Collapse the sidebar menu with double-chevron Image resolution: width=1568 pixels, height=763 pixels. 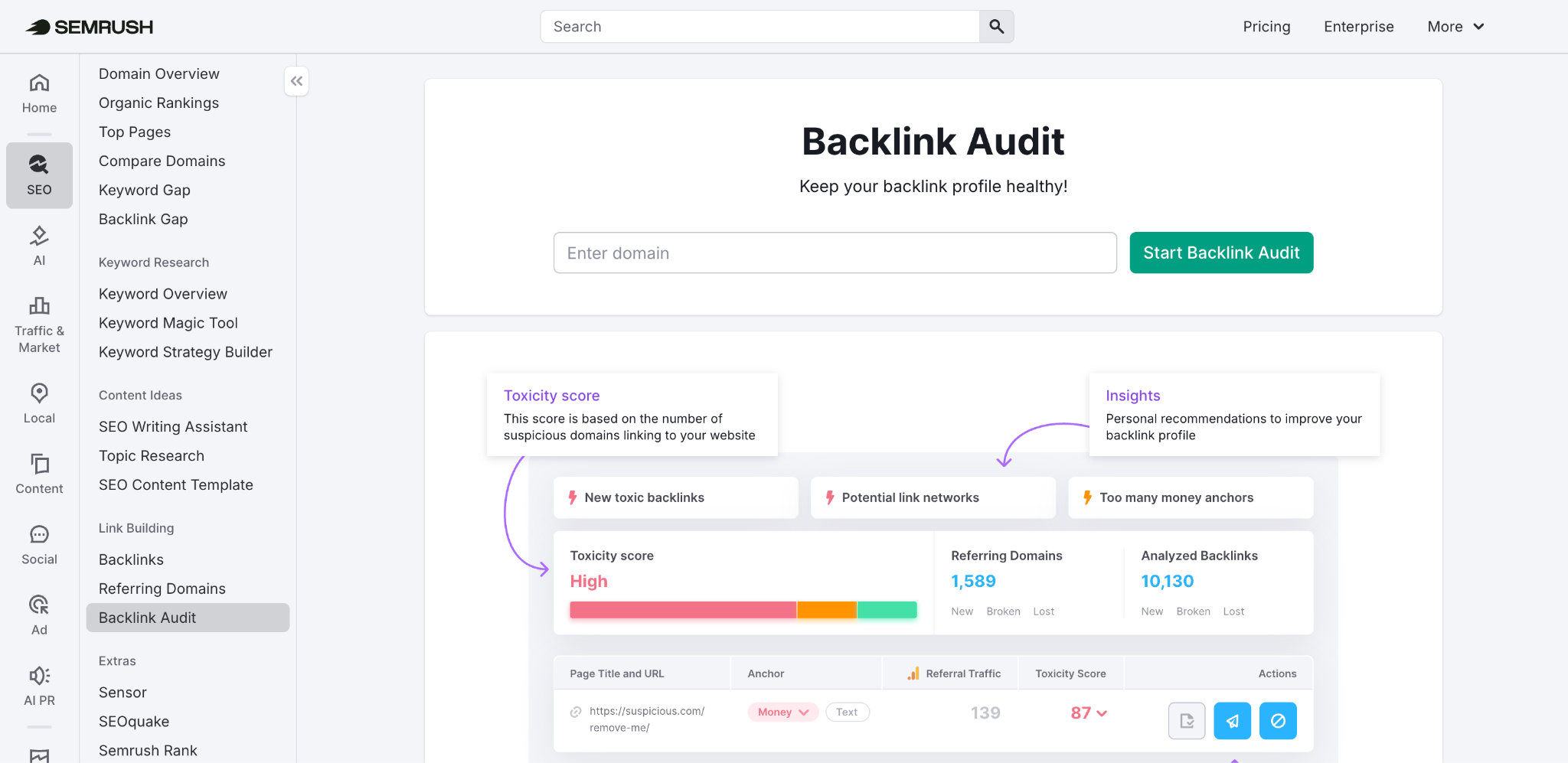[x=296, y=81]
